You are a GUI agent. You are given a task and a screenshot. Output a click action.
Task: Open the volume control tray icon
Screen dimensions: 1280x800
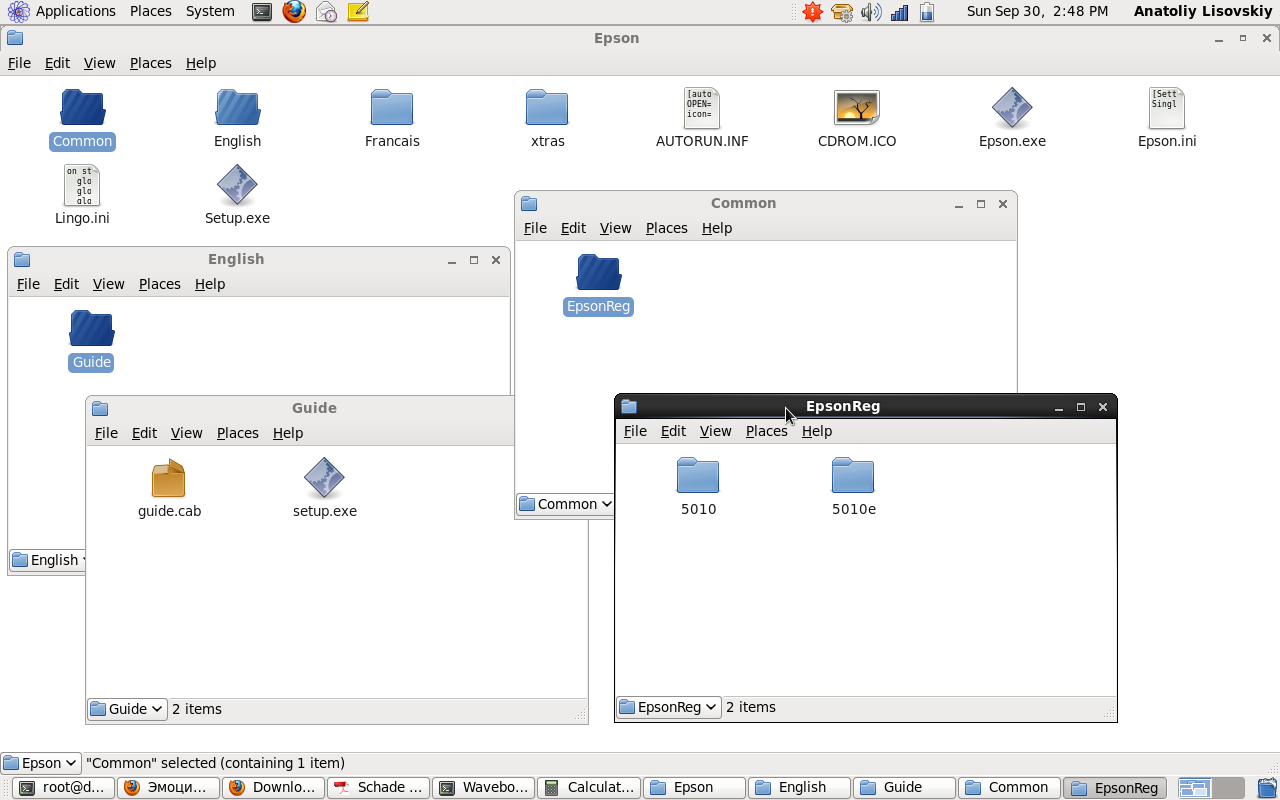(871, 12)
